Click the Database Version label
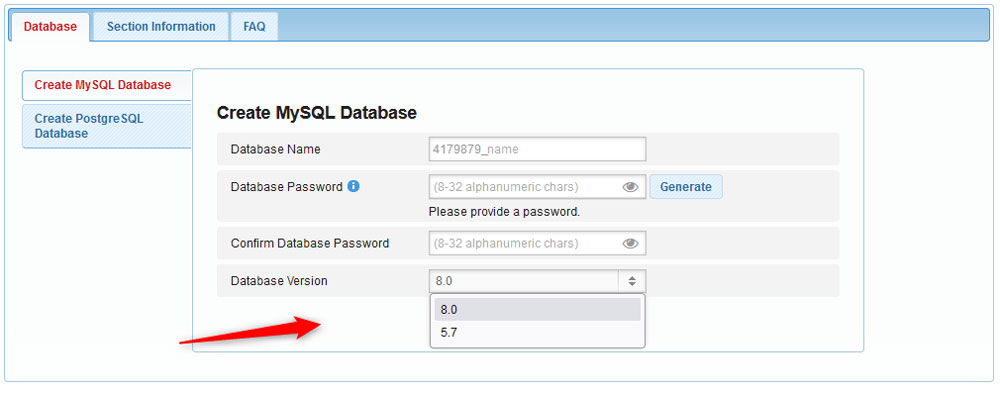Screen dimensions: 1000x394 tap(279, 281)
